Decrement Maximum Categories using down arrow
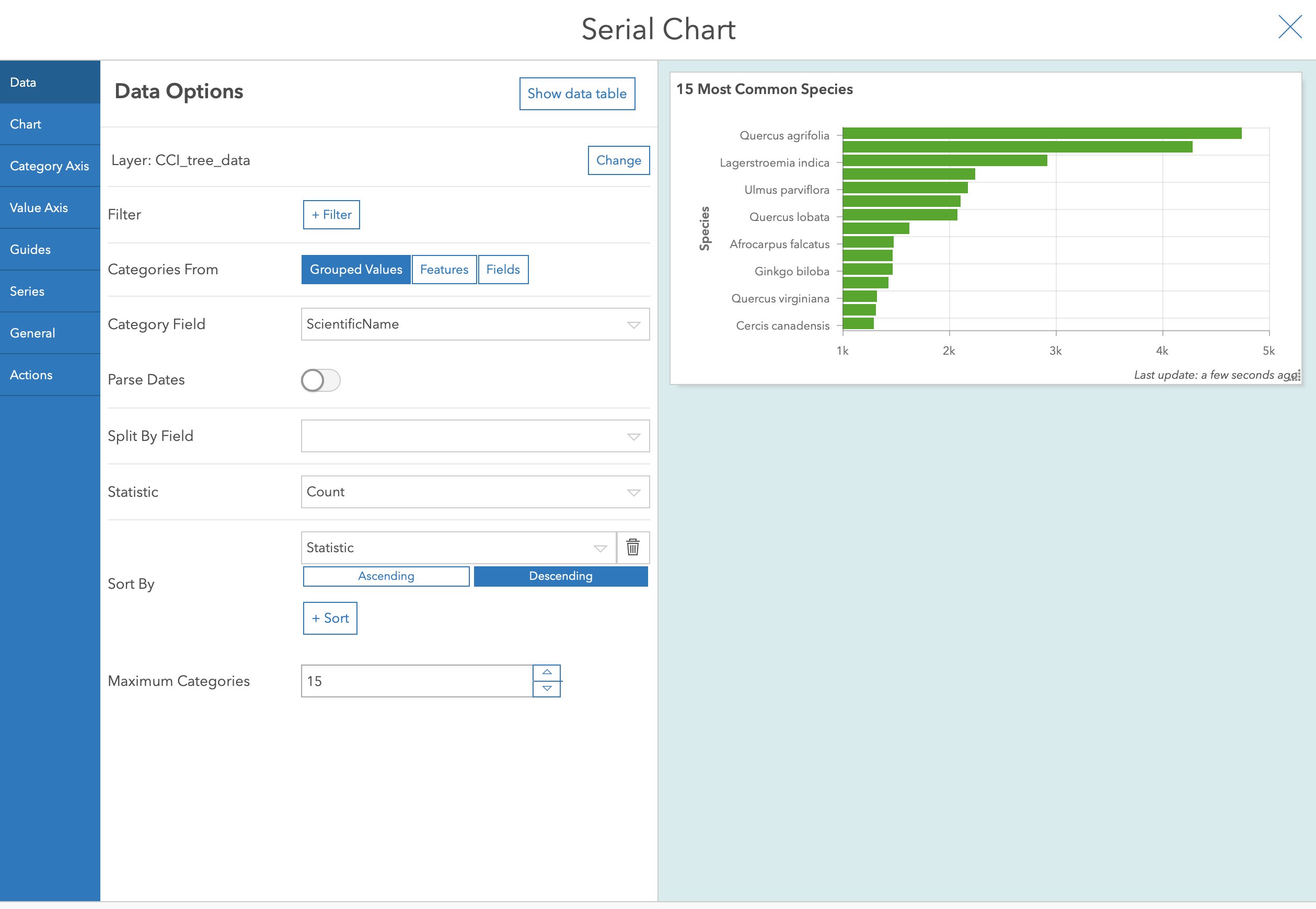Viewport: 1316px width, 909px height. (x=546, y=689)
